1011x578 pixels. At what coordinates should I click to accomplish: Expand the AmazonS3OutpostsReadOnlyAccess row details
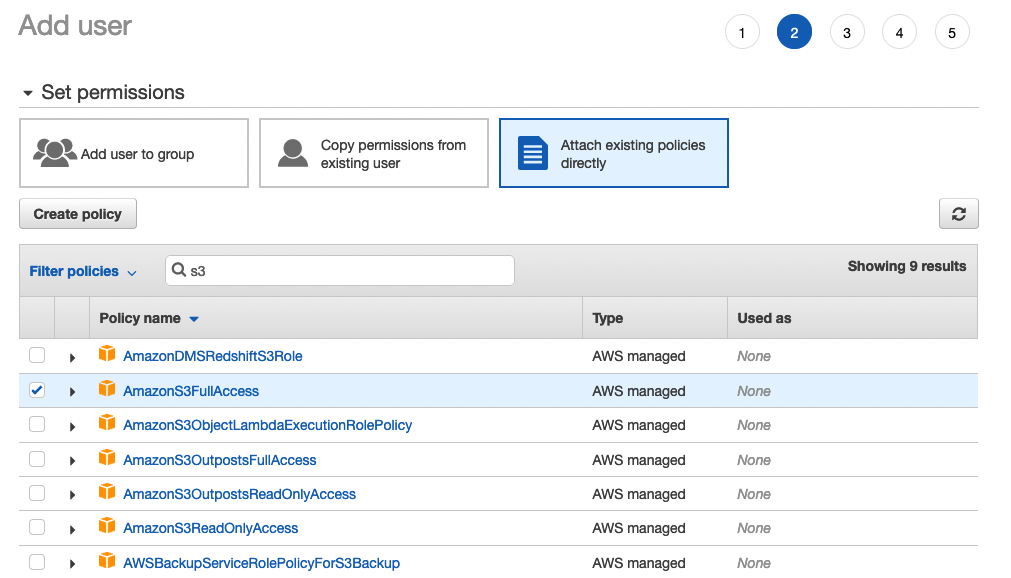72,495
